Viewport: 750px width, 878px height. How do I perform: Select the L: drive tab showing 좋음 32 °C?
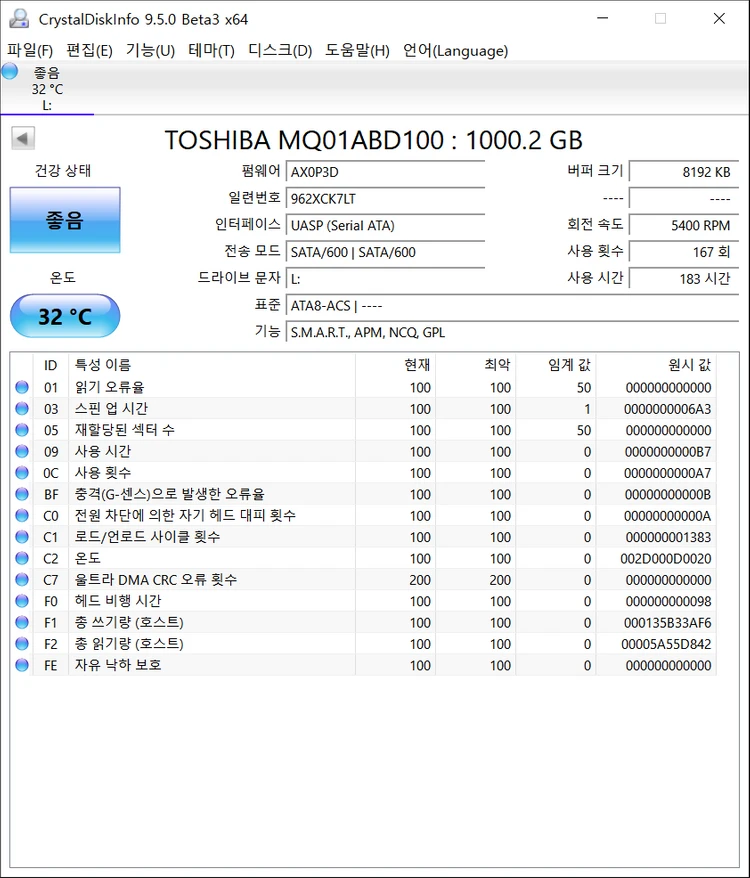(47, 88)
